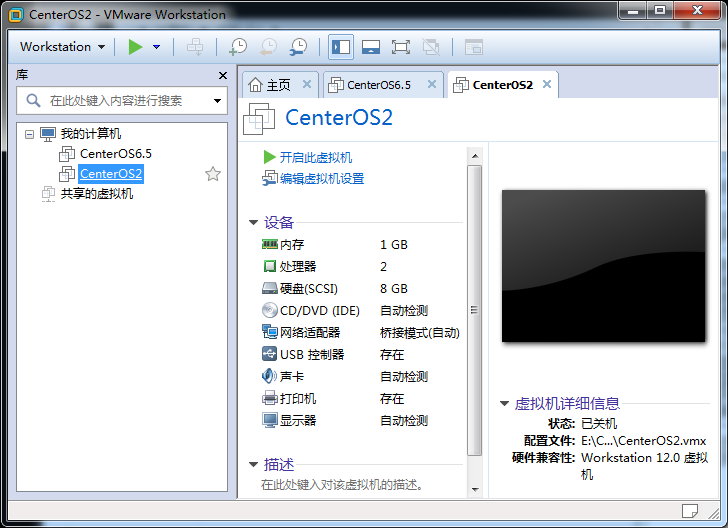Select 共享的虚拟机 in the library tree
The width and height of the screenshot is (728, 528).
pos(97,193)
